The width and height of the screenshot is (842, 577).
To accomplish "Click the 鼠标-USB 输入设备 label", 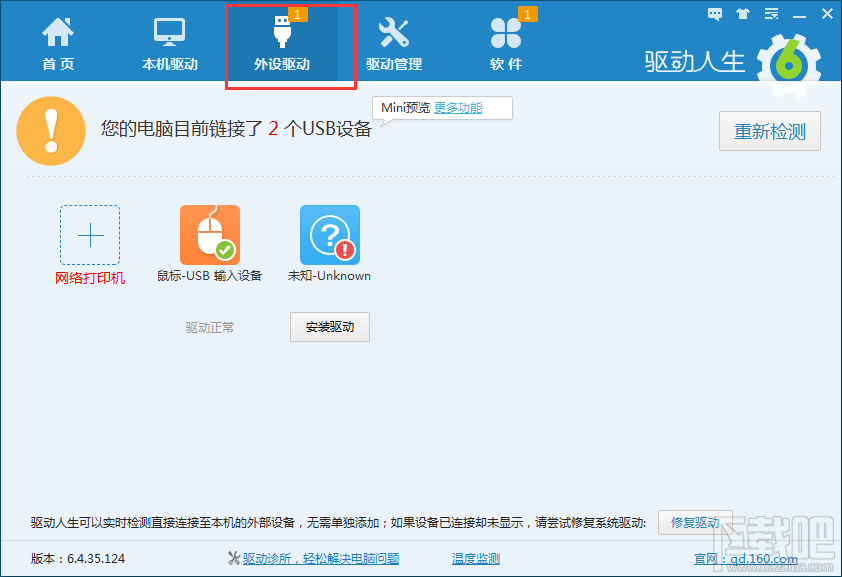I will [209, 276].
